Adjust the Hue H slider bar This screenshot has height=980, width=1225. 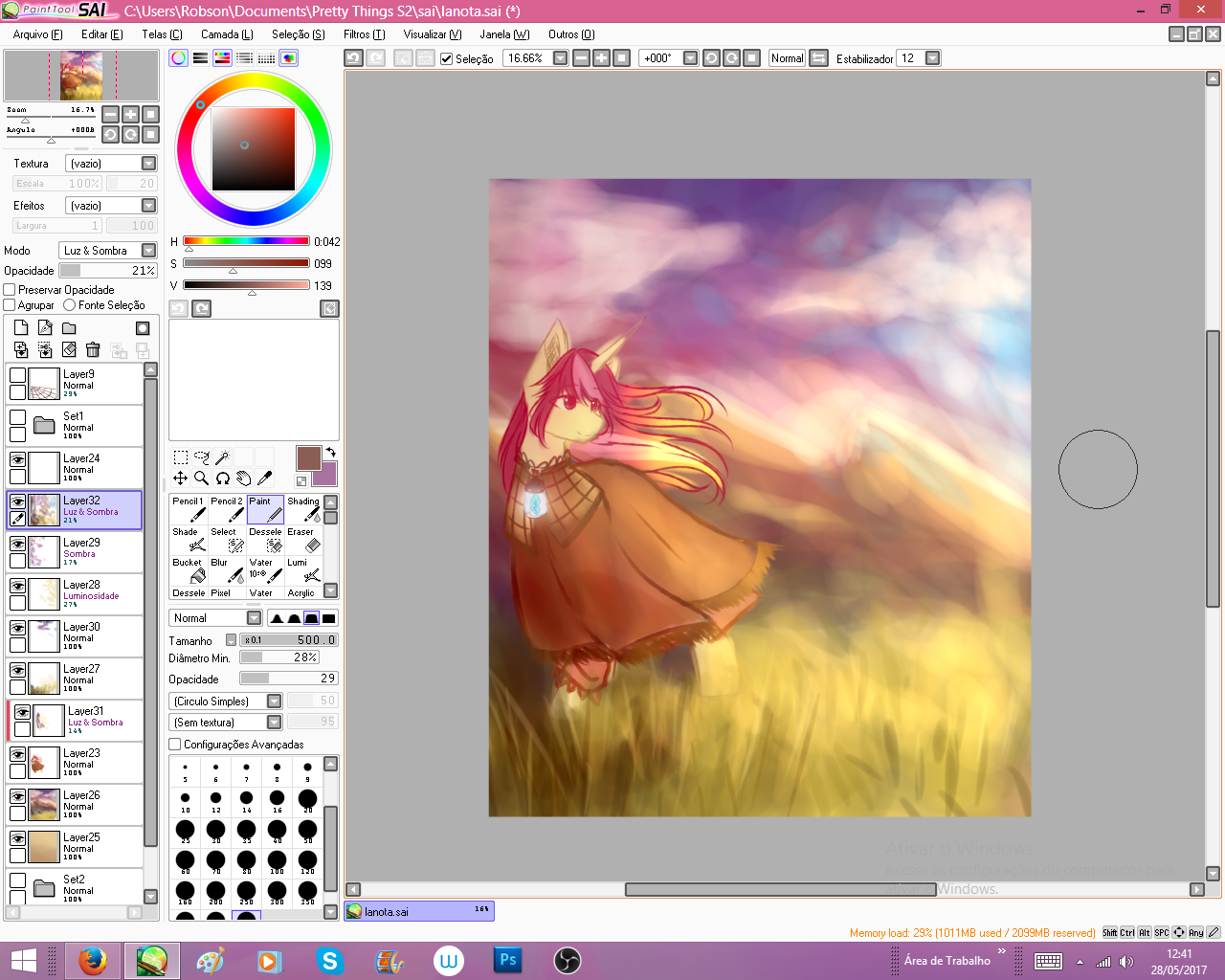tap(246, 241)
